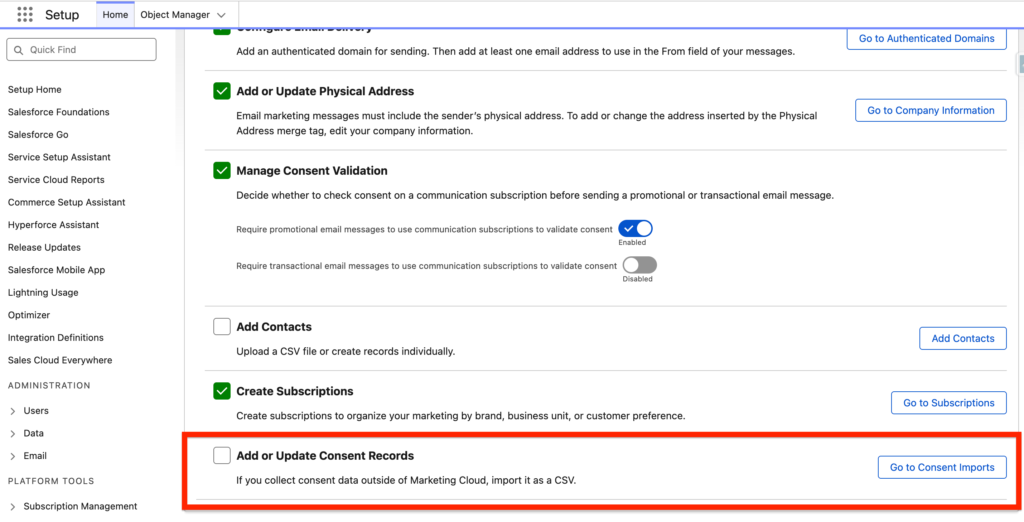Switch to the Home tab

coord(115,15)
